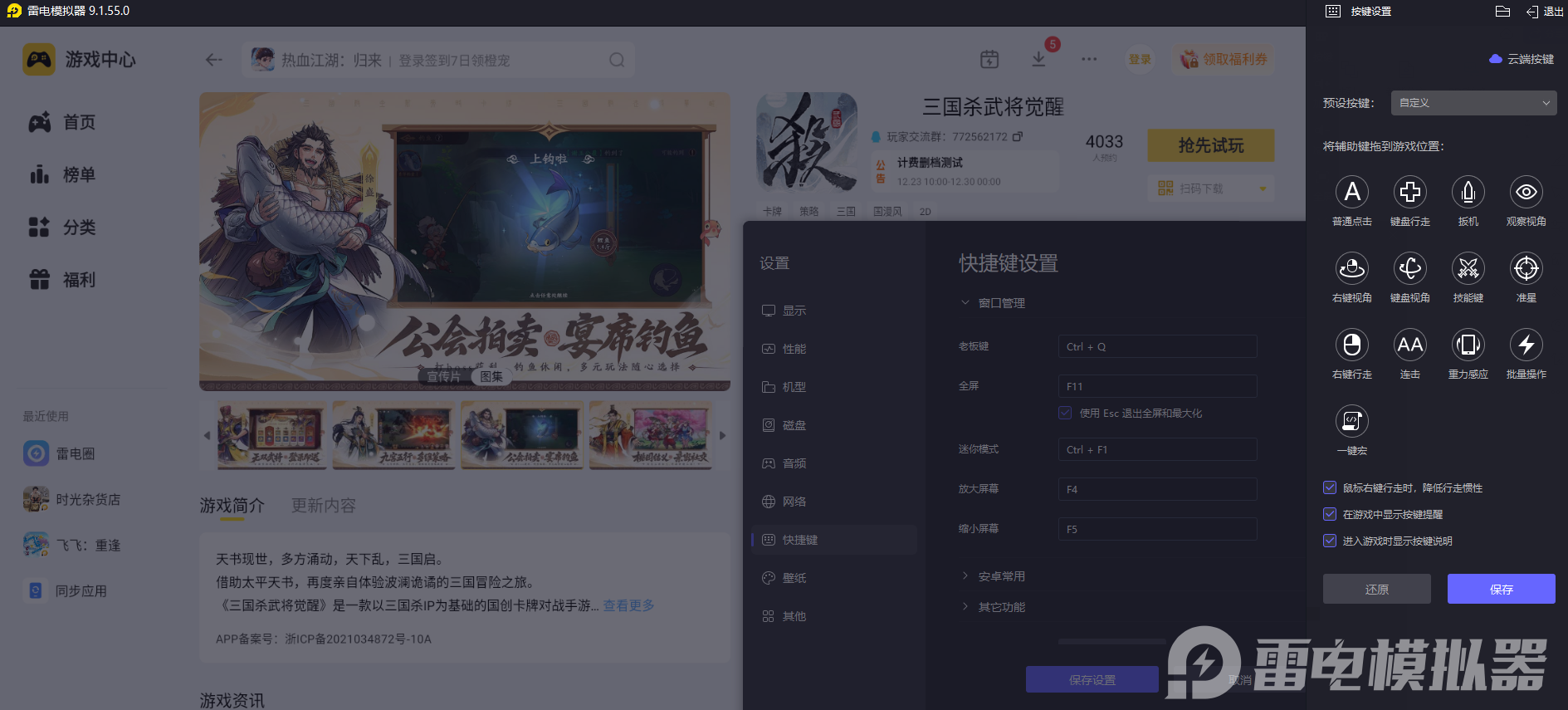Click the 全屏 shortcut field showing F11
The width and height of the screenshot is (1568, 710).
pos(1157,386)
